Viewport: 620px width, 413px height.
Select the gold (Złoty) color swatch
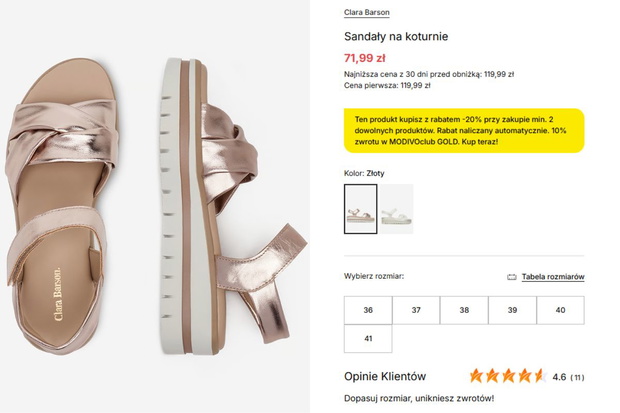click(361, 209)
